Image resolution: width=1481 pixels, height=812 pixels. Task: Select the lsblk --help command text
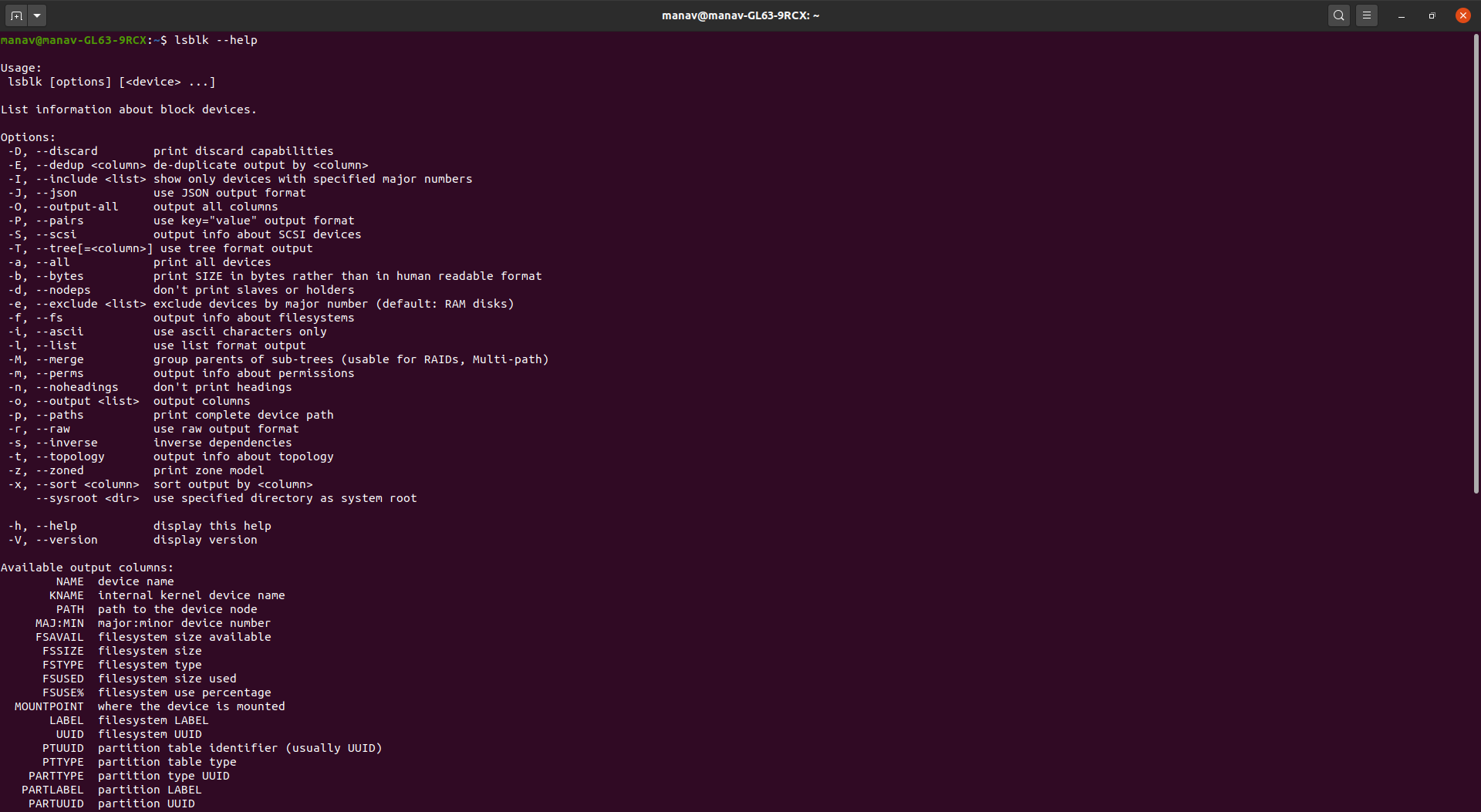[x=214, y=39]
